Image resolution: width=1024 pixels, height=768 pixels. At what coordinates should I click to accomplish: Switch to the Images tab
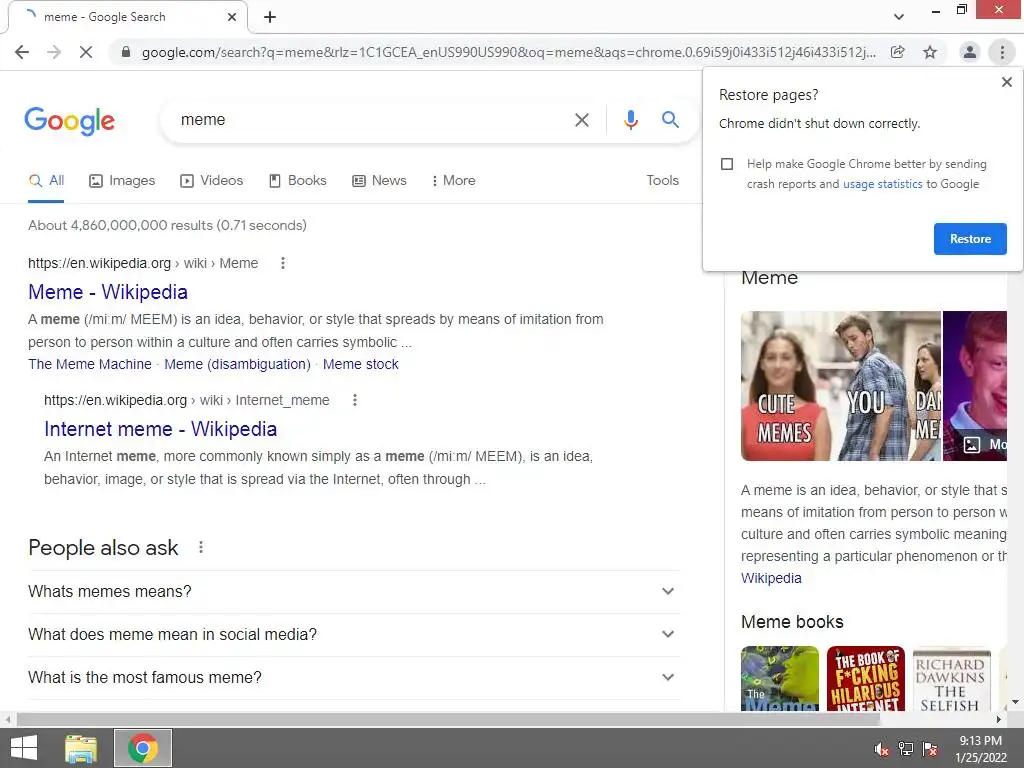click(122, 181)
